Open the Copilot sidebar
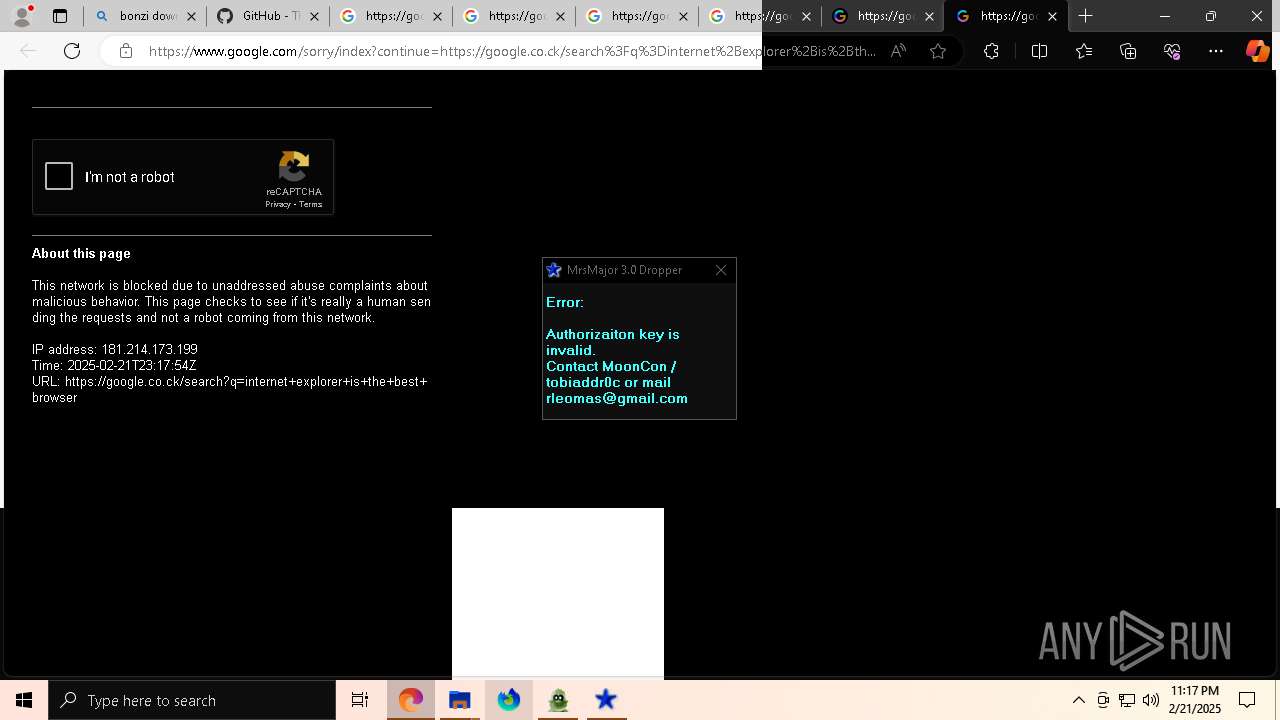Screen dimensions: 1280x720 [x=1257, y=51]
